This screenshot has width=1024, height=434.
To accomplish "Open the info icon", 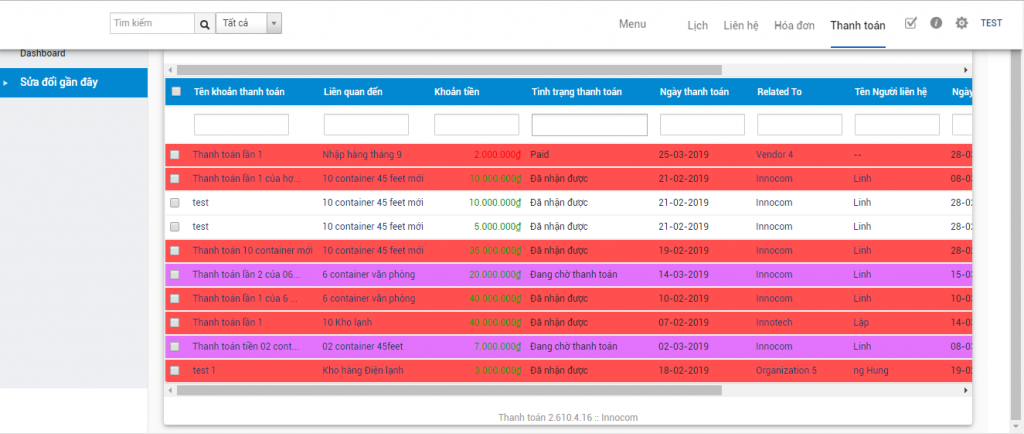I will pos(936,23).
